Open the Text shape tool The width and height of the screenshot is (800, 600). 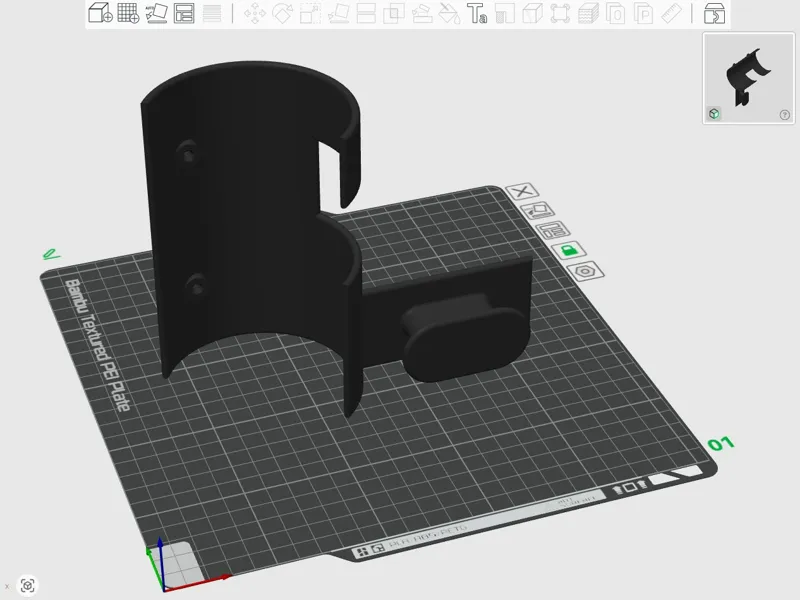click(477, 14)
